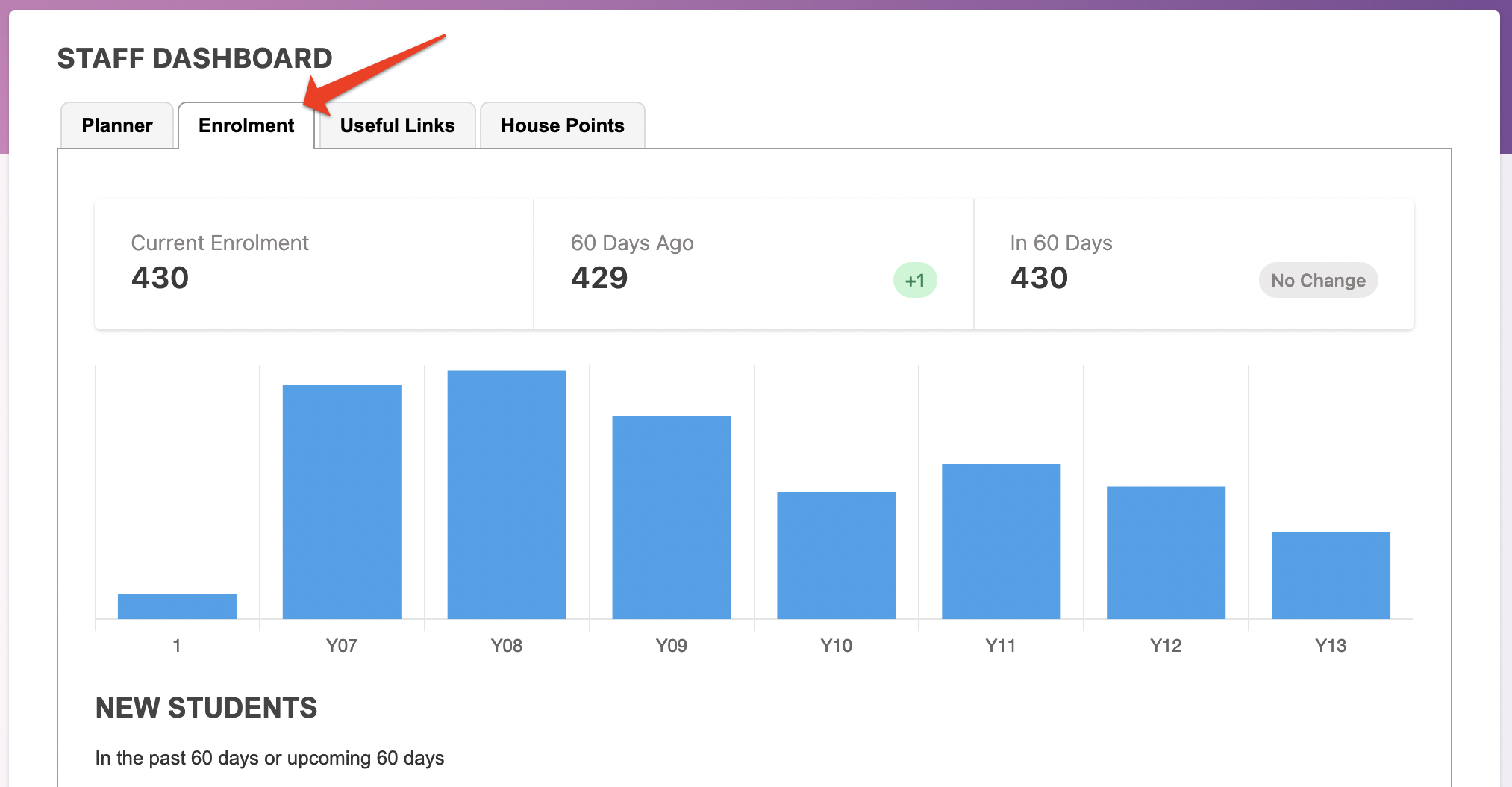
Task: Select the Y07 bar in the chart
Action: [x=342, y=501]
